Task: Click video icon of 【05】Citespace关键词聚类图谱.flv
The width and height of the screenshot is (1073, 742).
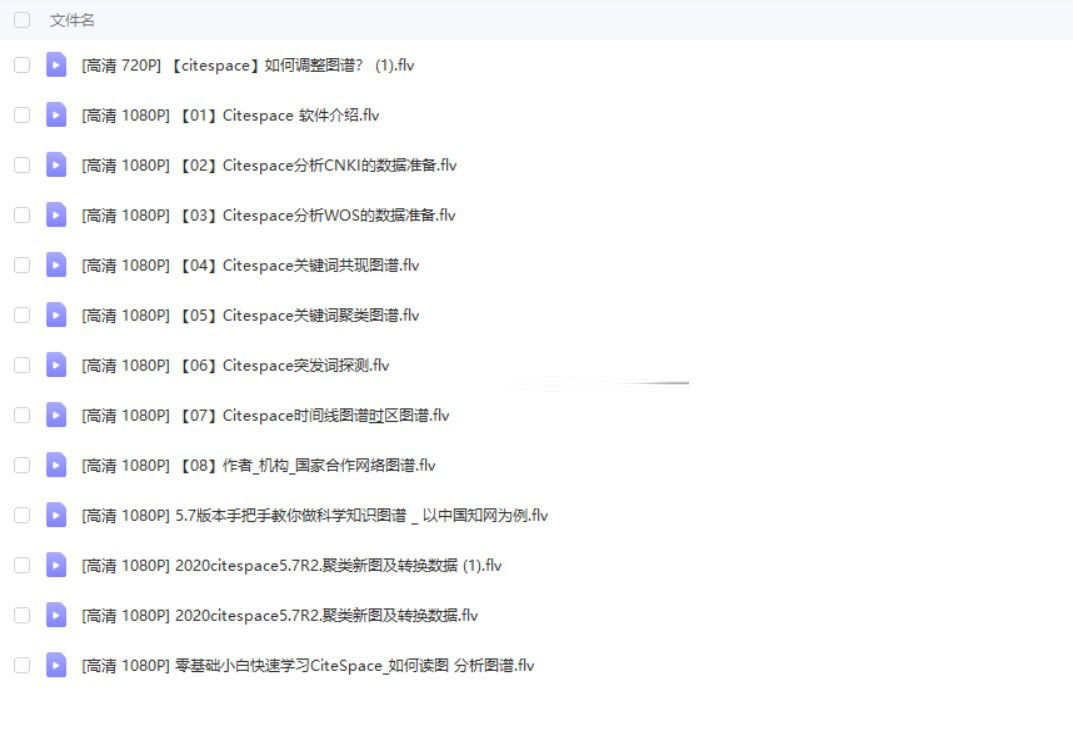Action: tap(56, 315)
